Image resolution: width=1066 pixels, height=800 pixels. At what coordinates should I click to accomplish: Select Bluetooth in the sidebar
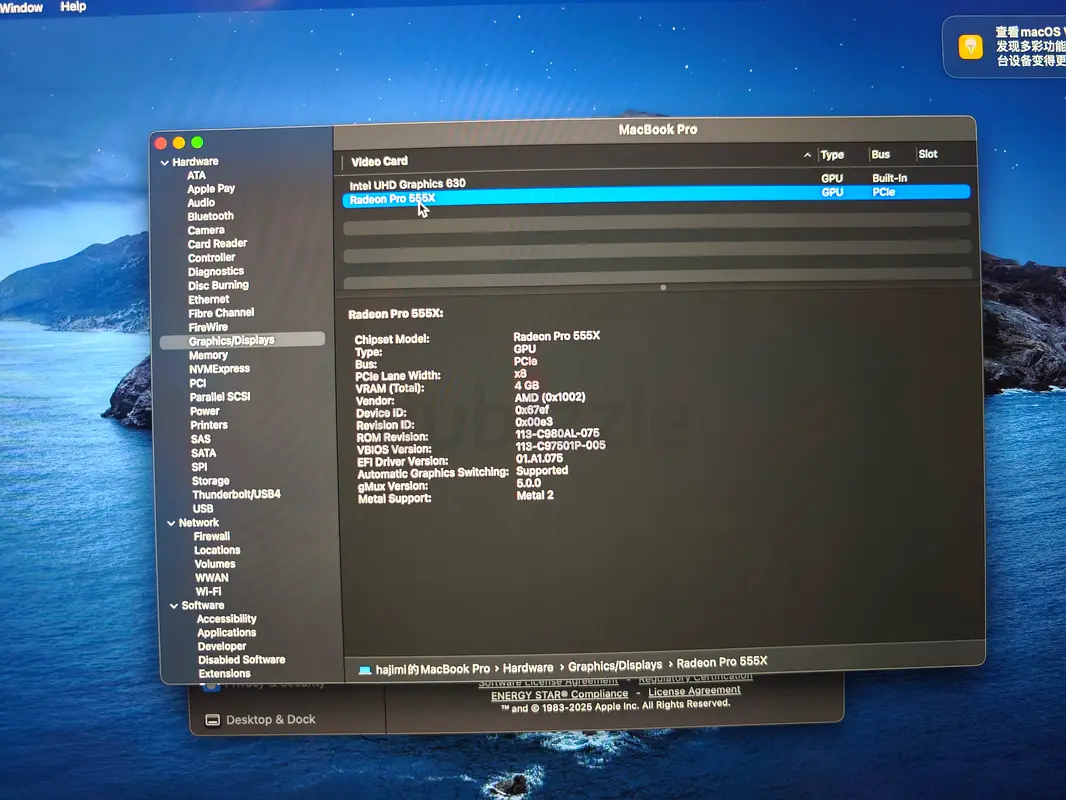(211, 216)
